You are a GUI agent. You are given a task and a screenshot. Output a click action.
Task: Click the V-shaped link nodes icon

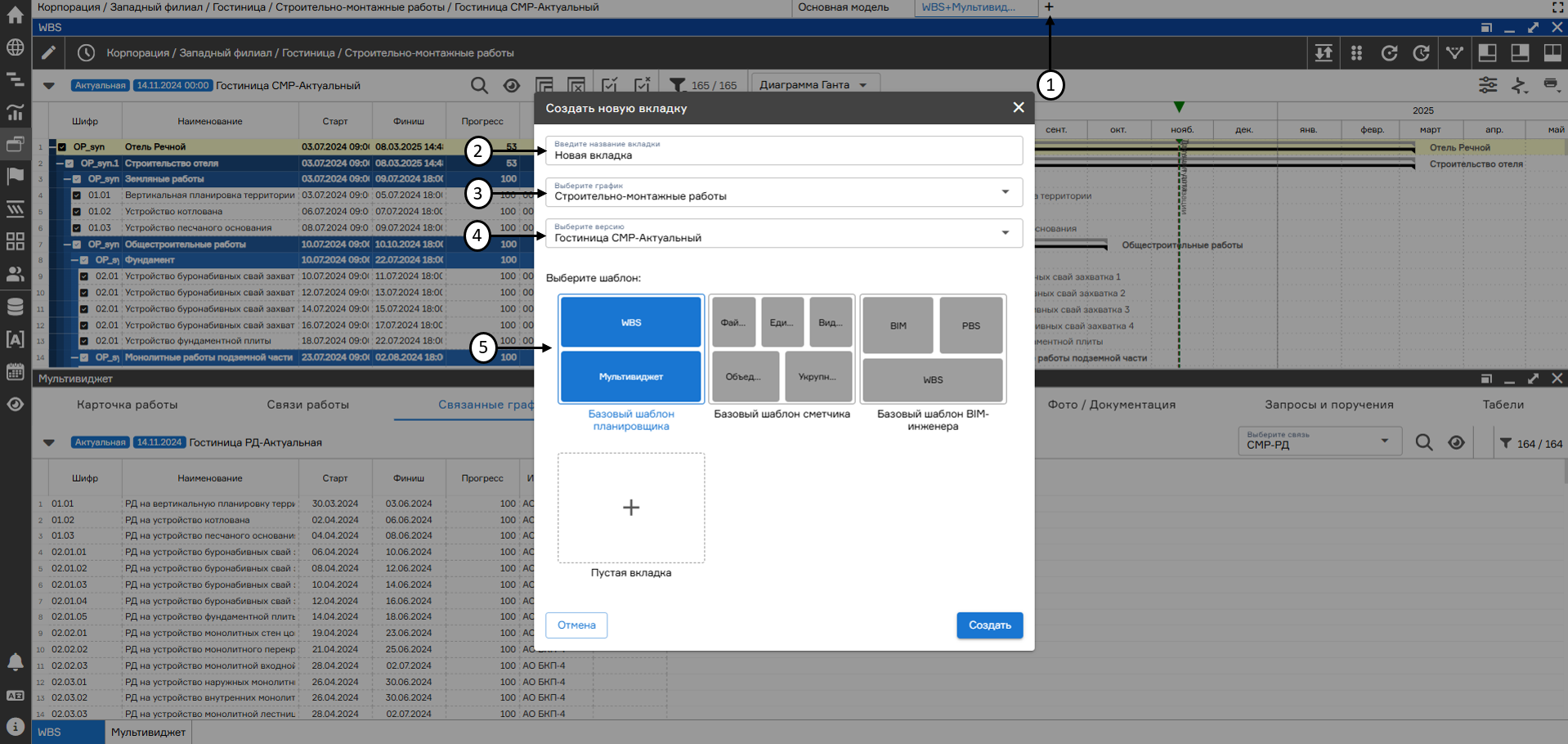coord(1454,53)
